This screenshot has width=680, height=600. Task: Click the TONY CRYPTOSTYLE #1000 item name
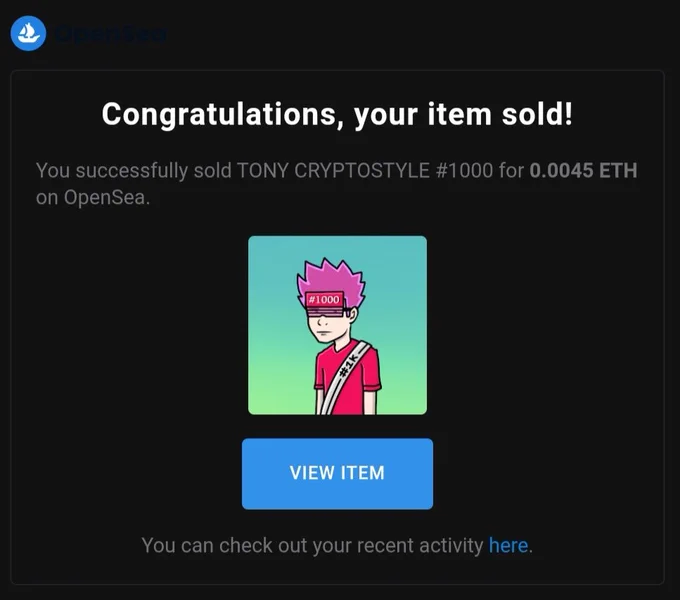point(365,170)
